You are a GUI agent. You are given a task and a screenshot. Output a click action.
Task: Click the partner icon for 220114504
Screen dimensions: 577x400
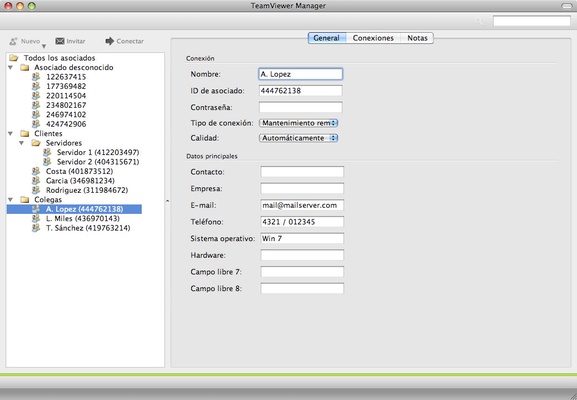[36, 96]
